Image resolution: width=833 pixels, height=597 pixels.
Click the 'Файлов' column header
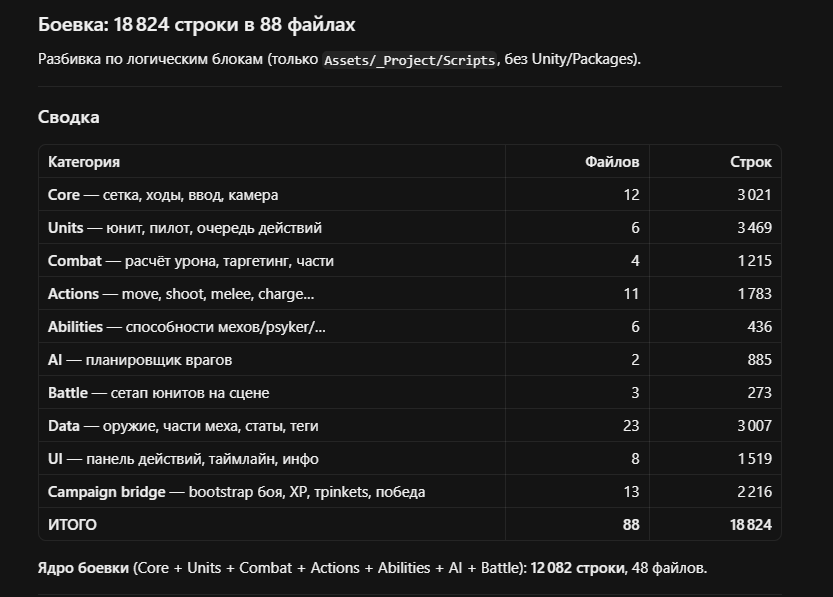[612, 161]
